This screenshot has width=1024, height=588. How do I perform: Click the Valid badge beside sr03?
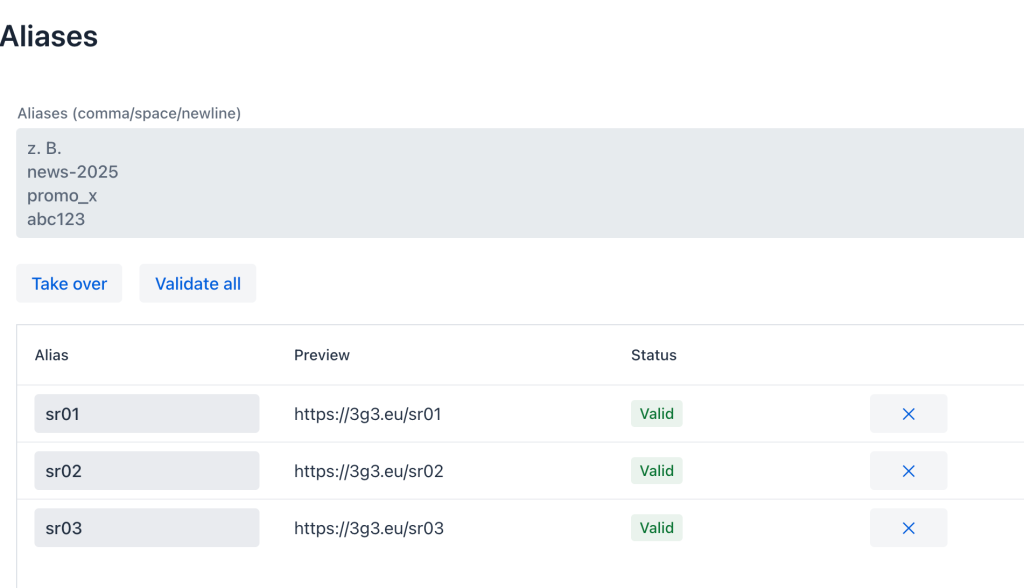(656, 527)
